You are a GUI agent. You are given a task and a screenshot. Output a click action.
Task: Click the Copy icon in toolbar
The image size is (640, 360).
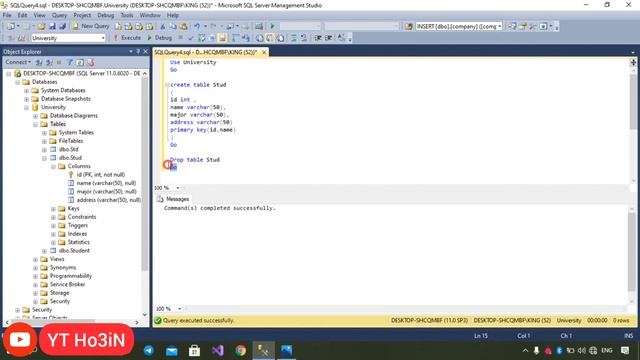pos(173,27)
